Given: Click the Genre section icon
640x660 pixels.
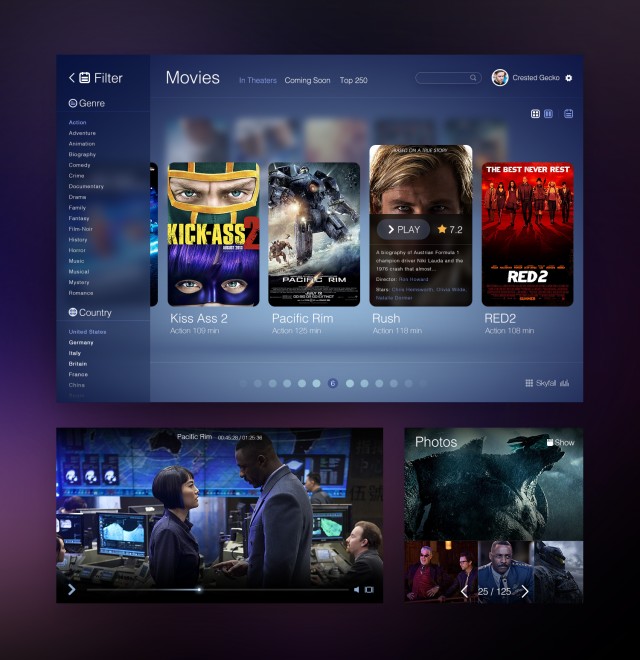Looking at the screenshot, I should [72, 103].
